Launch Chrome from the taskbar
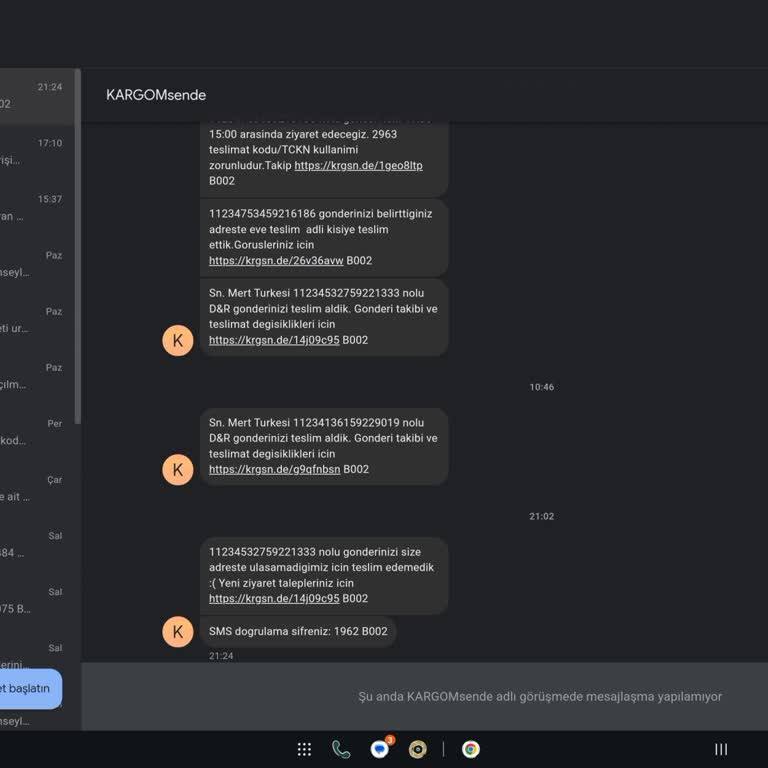Screen dimensions: 768x768 [x=471, y=749]
